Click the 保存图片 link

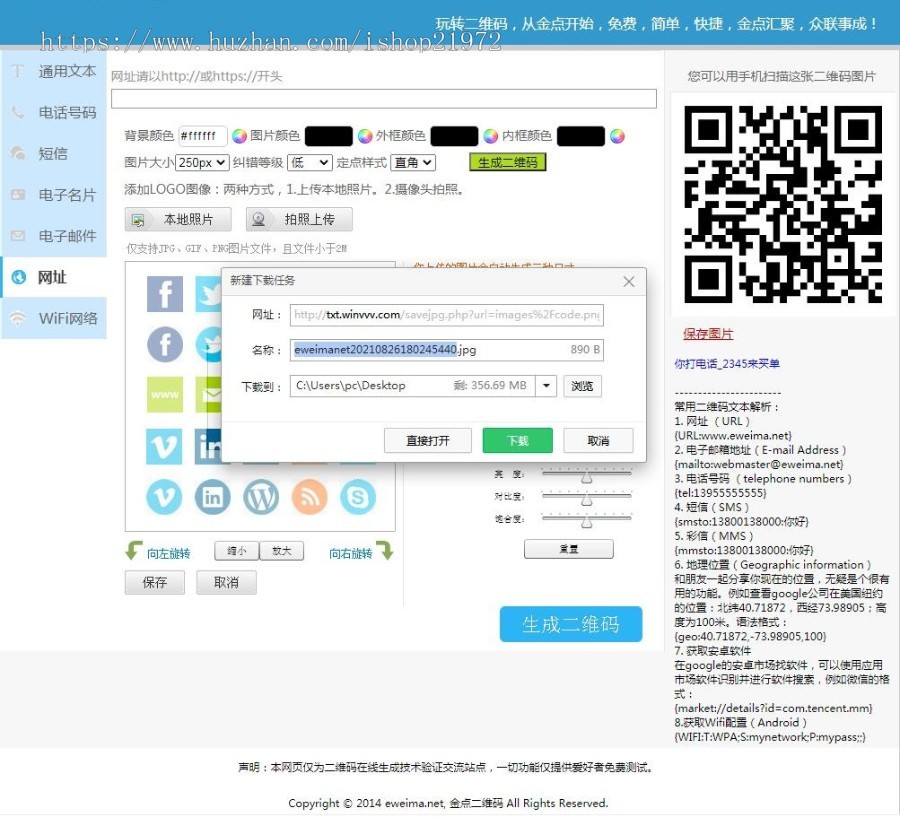pos(708,334)
